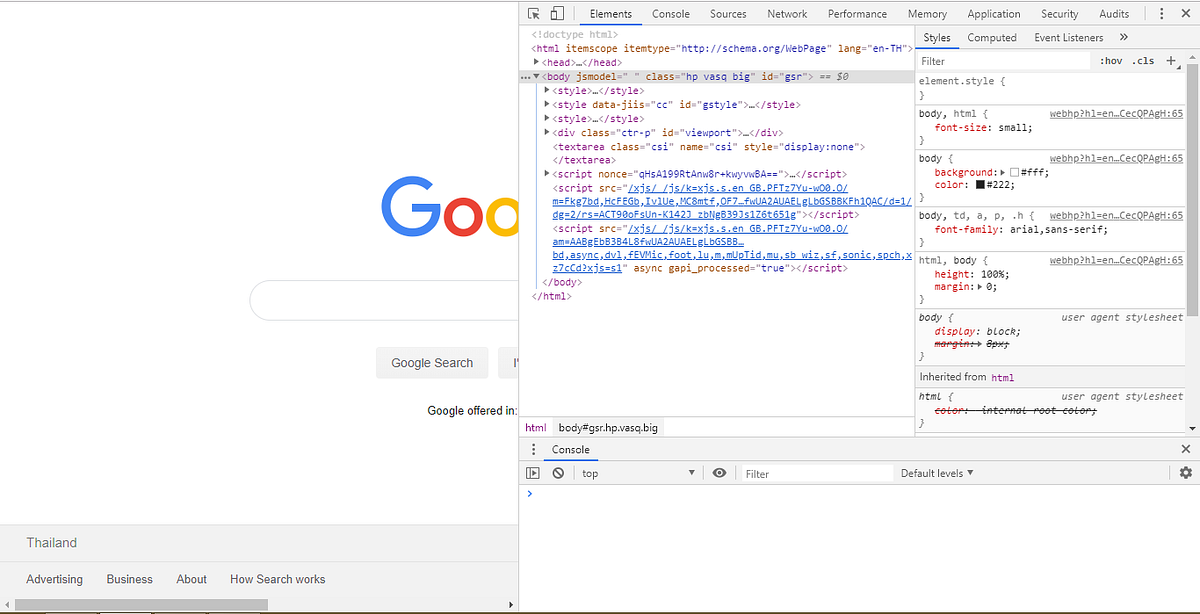Switch to the Computed tab
The width and height of the screenshot is (1200, 614).
[x=992, y=37]
